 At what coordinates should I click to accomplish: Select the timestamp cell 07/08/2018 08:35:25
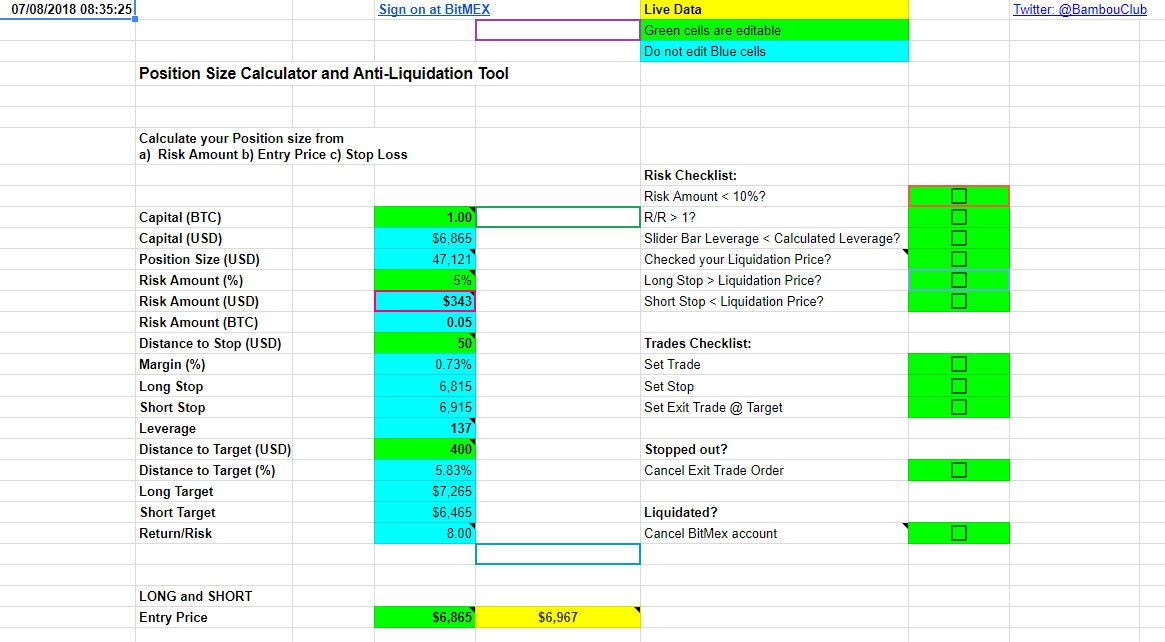pos(68,10)
